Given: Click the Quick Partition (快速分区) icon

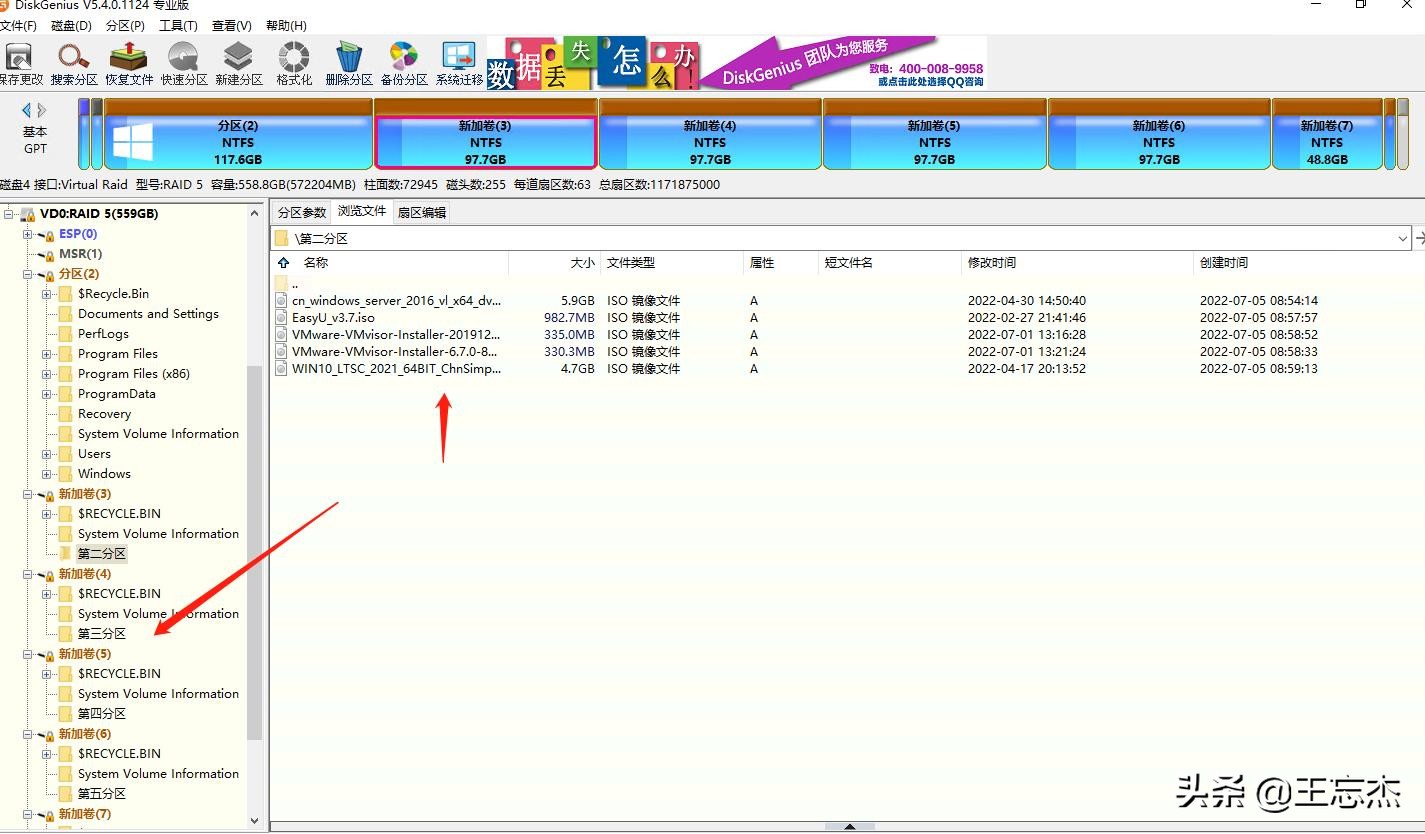Looking at the screenshot, I should pyautogui.click(x=184, y=62).
